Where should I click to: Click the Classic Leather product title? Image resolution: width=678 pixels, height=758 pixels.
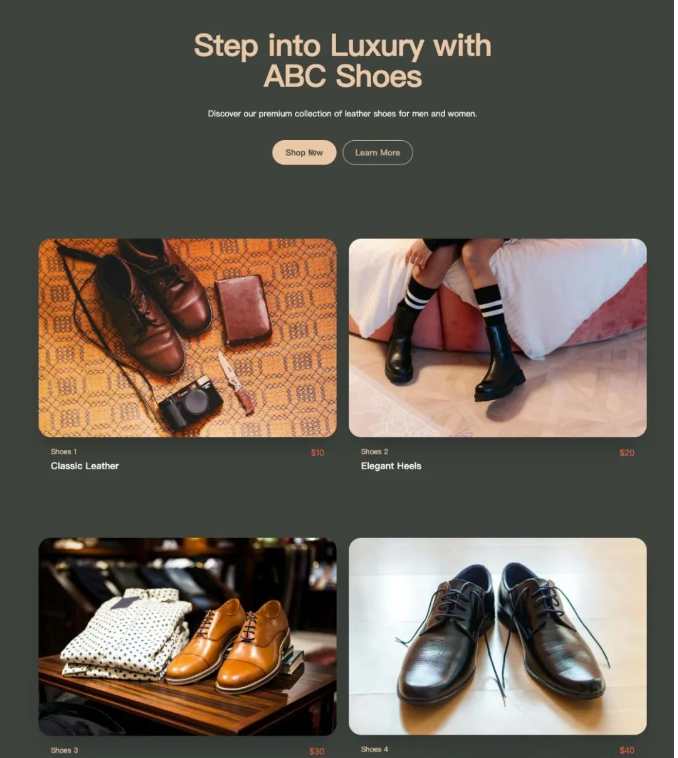(x=85, y=466)
